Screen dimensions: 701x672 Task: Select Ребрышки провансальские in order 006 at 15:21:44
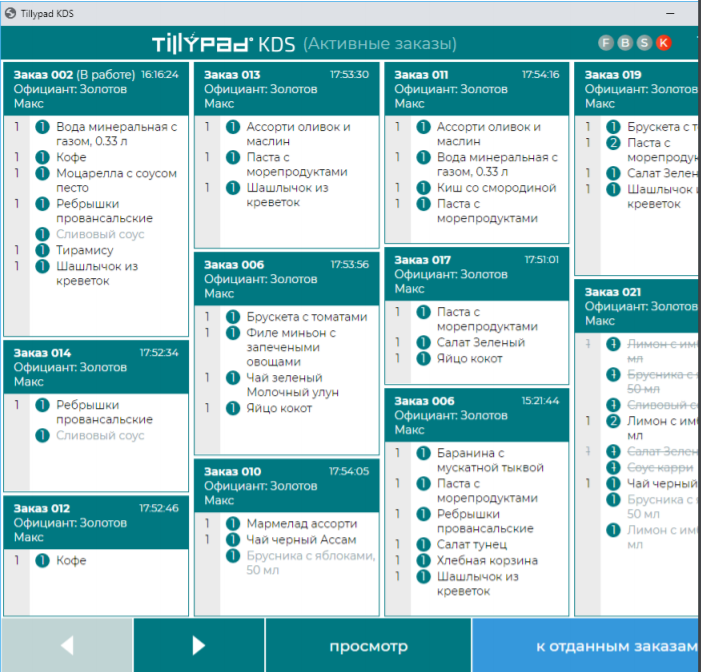point(485,521)
